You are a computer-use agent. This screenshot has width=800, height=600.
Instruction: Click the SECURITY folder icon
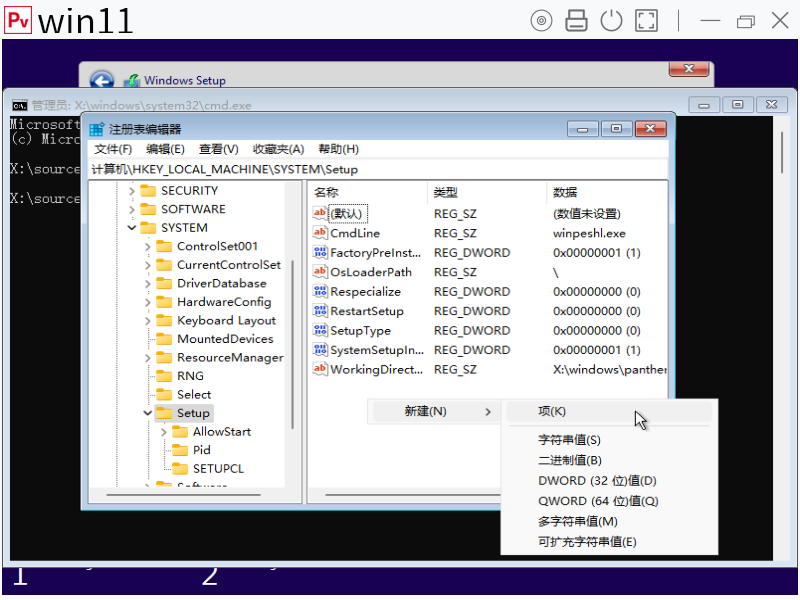point(148,191)
